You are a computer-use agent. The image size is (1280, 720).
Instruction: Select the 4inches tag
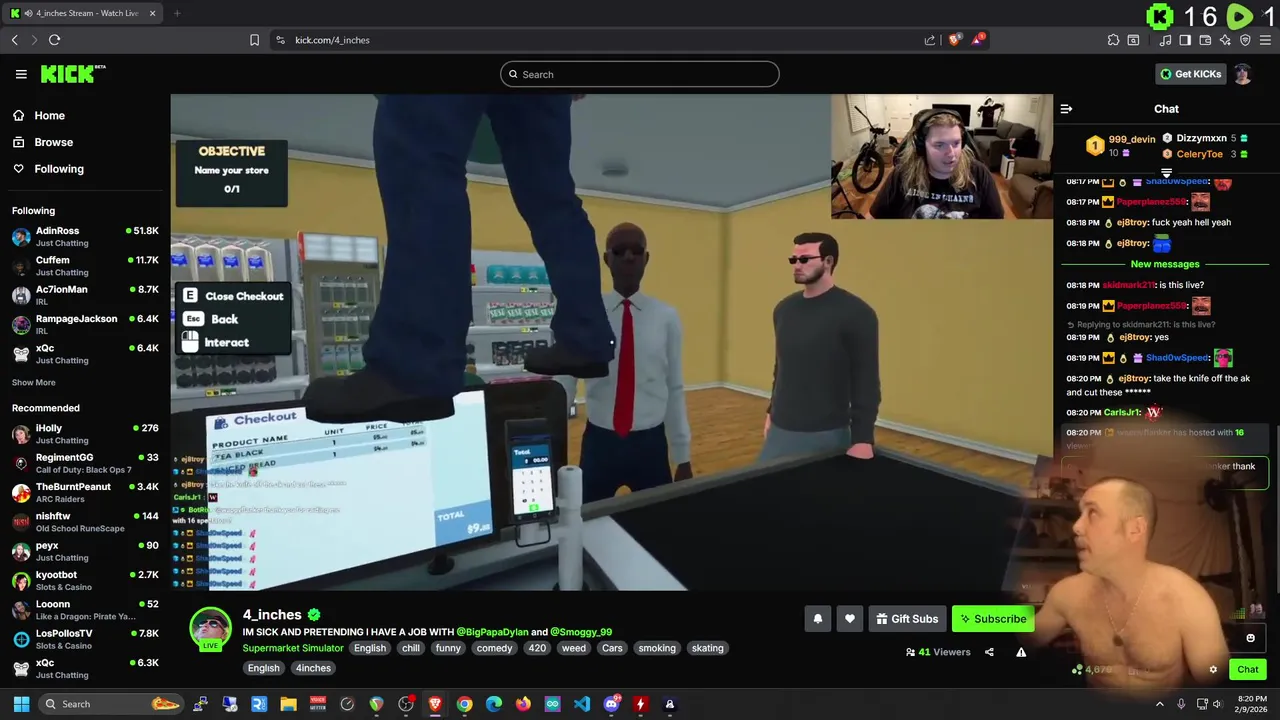pyautogui.click(x=313, y=668)
